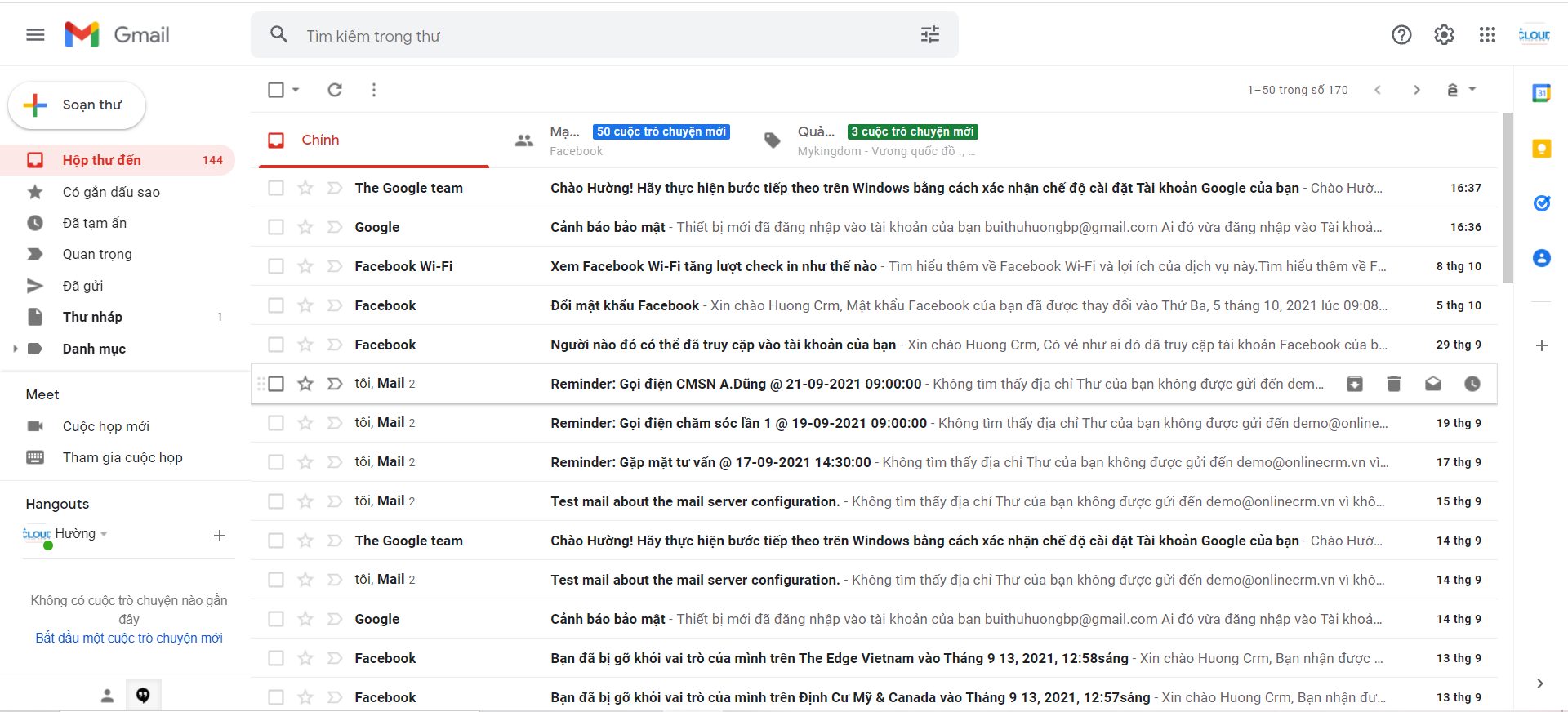1568x712 pixels.
Task: Open the Cảnh báo bảo mật email from 16:36
Action: [874, 227]
